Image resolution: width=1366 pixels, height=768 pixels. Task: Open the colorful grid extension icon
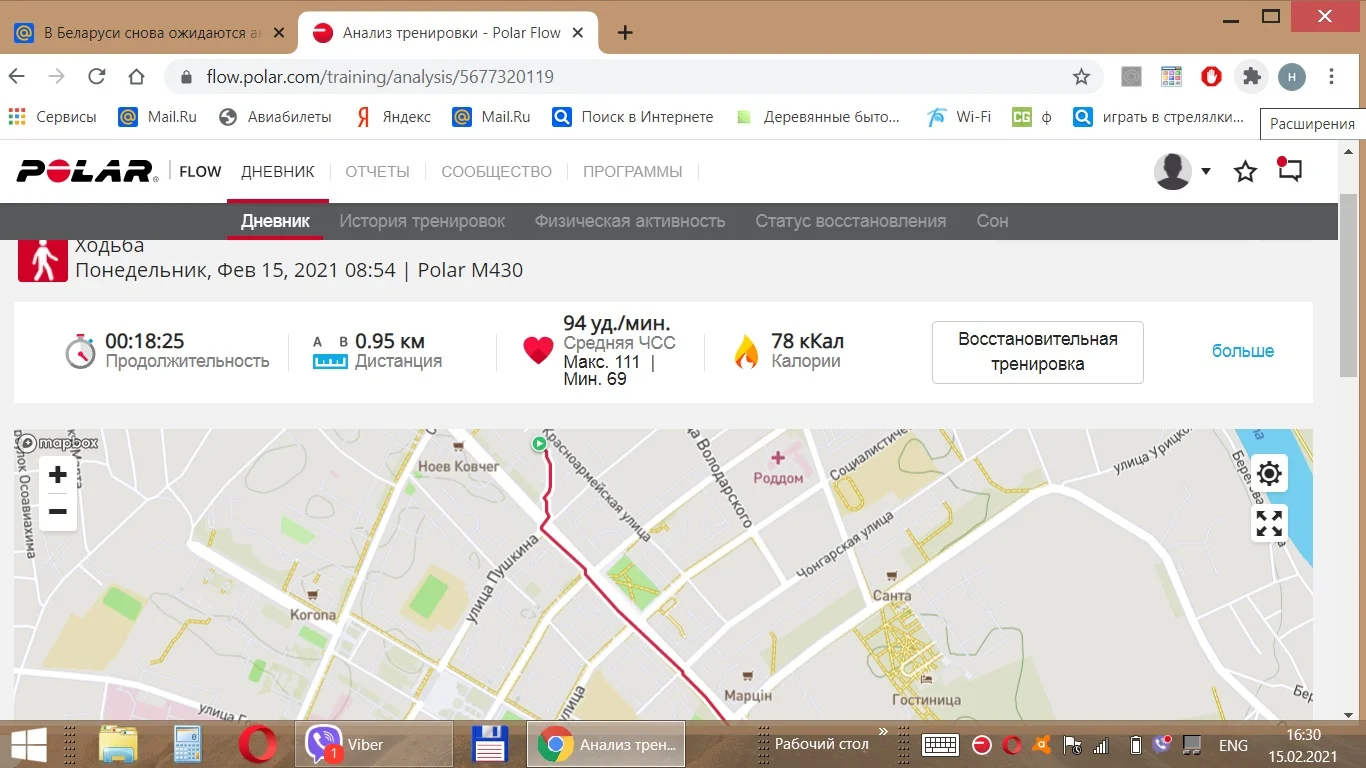[x=1171, y=76]
